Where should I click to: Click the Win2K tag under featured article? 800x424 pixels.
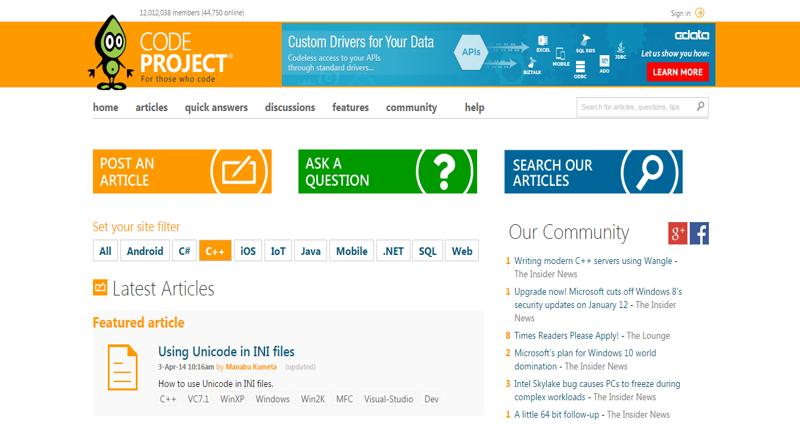(x=313, y=399)
